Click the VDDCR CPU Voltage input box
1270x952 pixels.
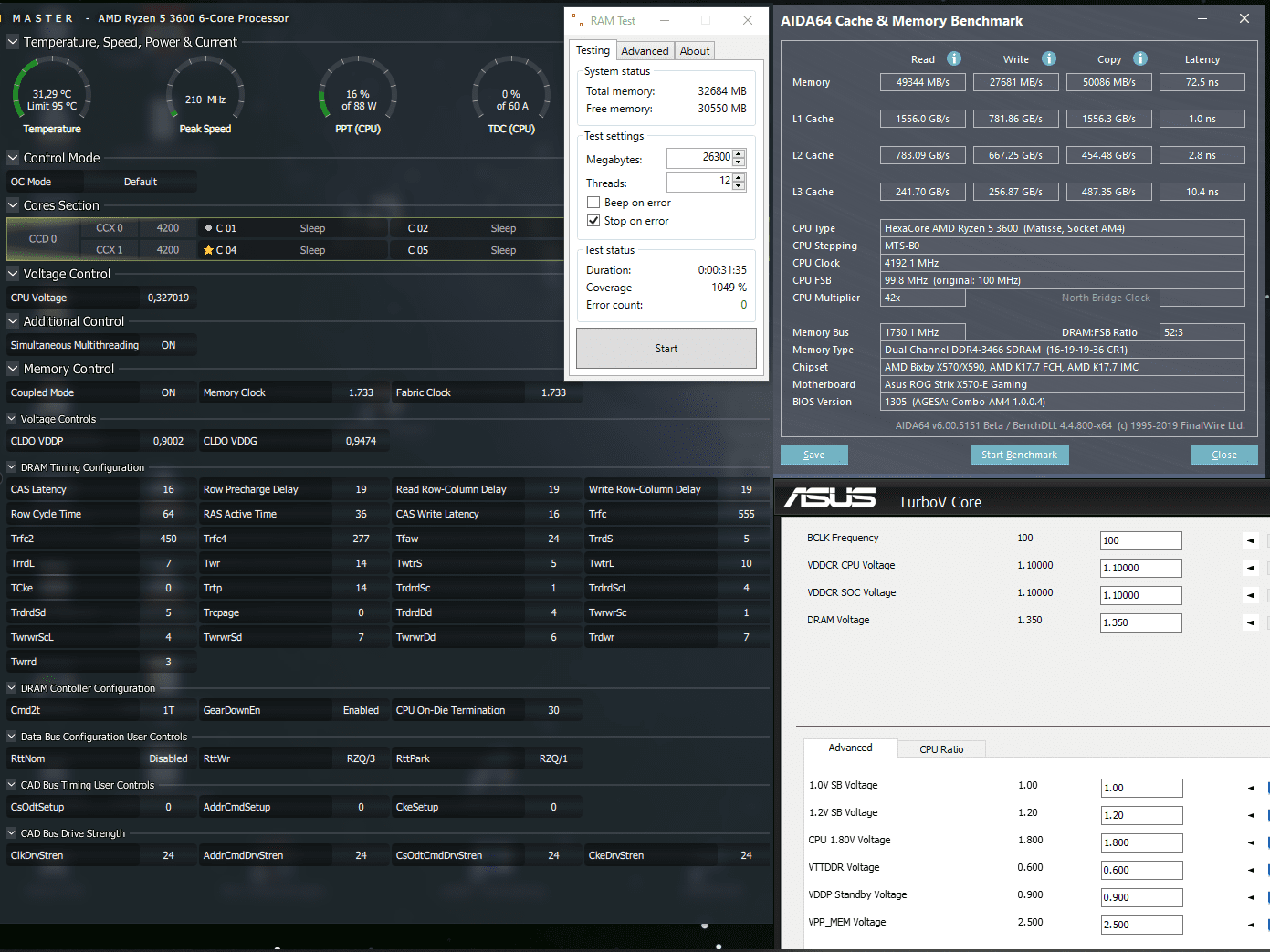tap(1141, 568)
